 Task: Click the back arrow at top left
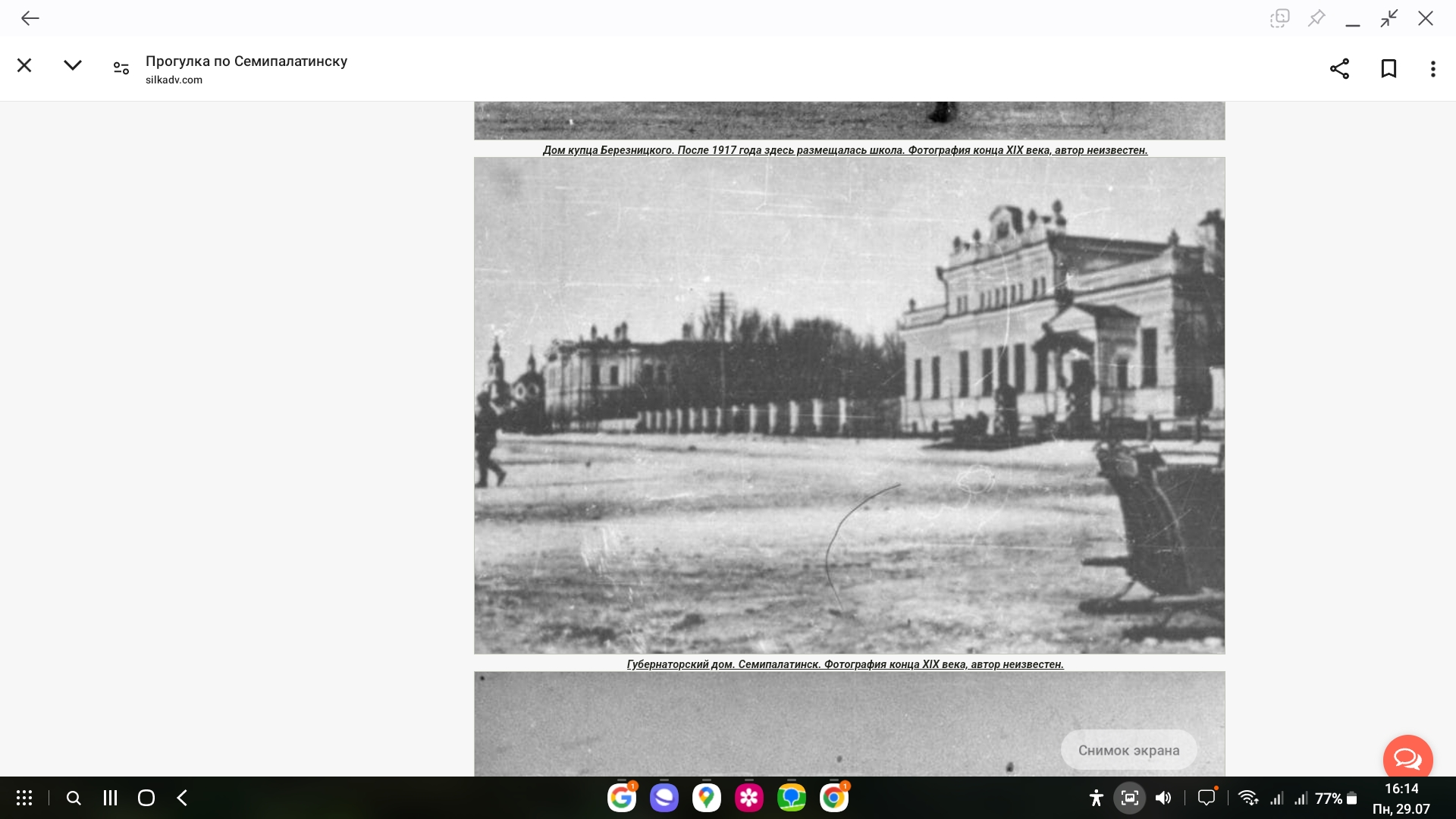pos(30,18)
